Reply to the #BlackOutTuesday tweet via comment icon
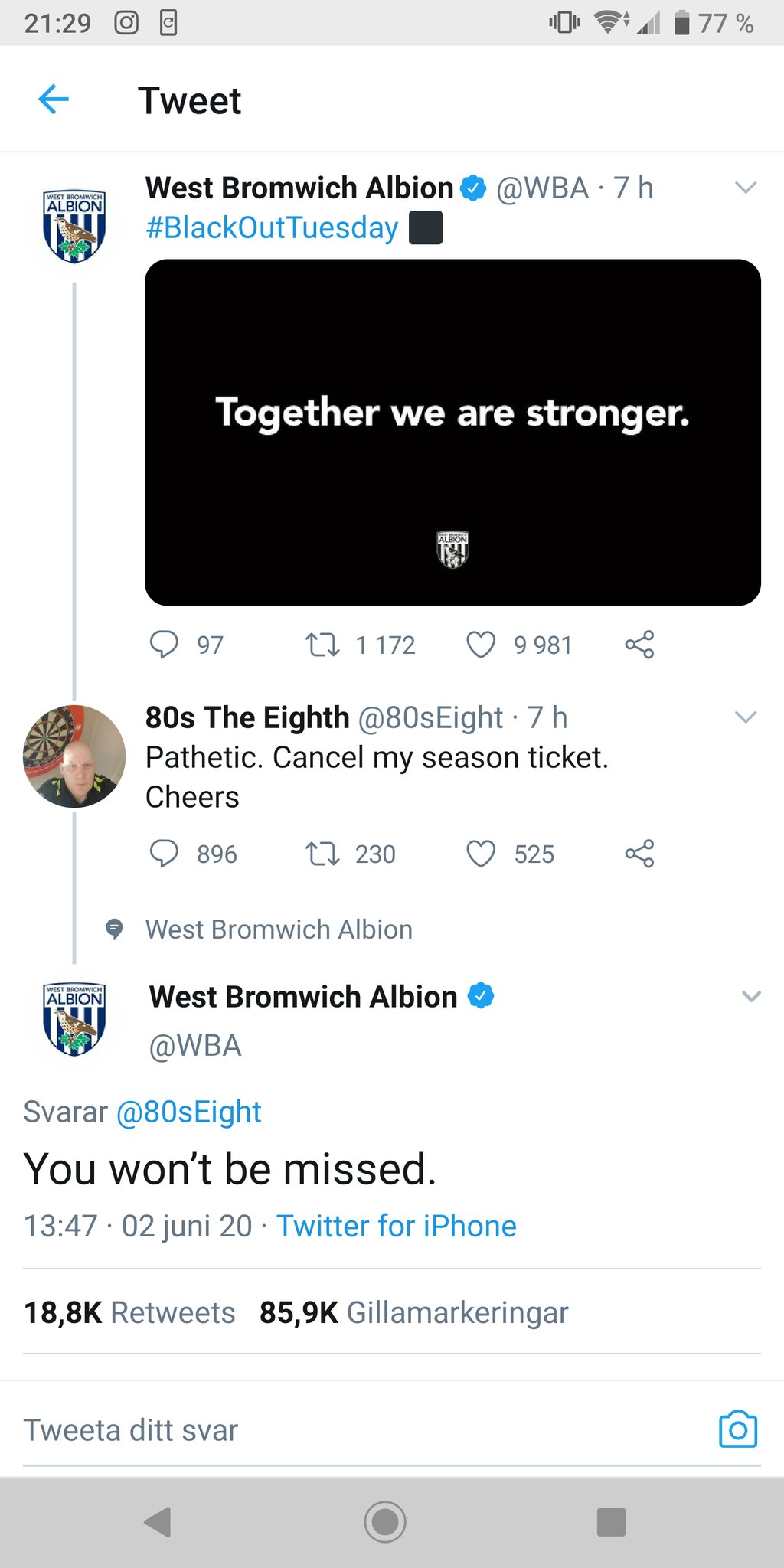 [164, 645]
